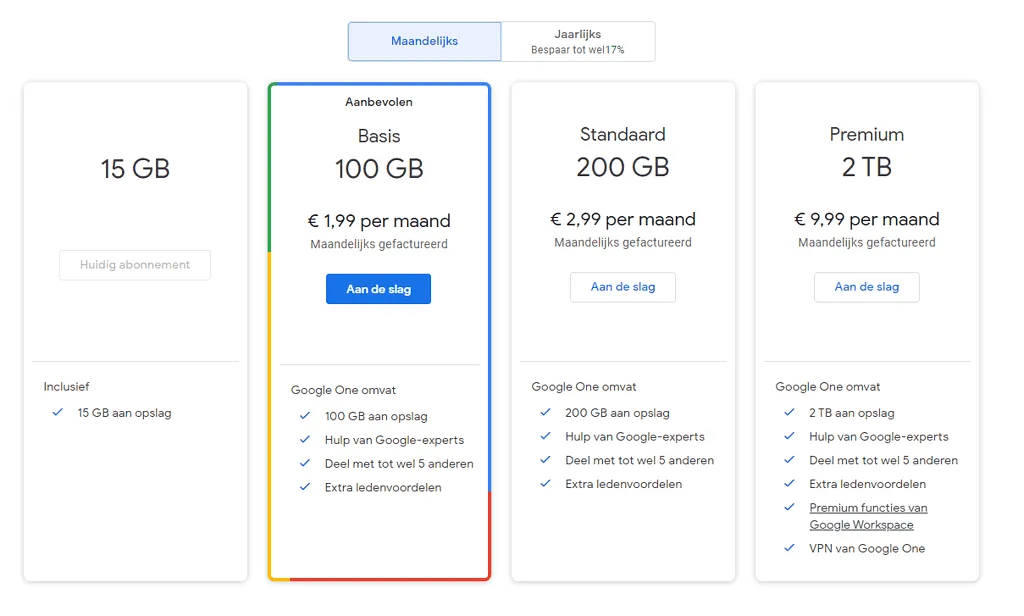
Task: Click the Premium plan title
Action: (866, 134)
